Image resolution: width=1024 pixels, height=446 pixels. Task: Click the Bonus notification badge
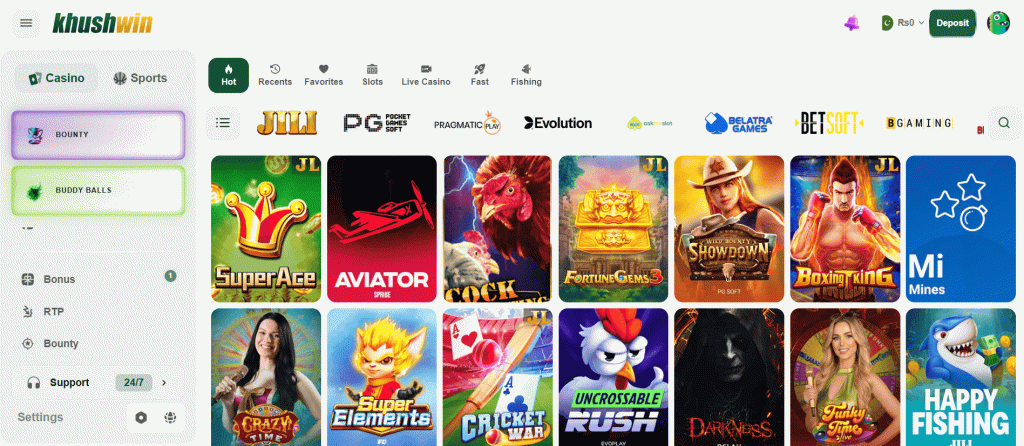170,276
